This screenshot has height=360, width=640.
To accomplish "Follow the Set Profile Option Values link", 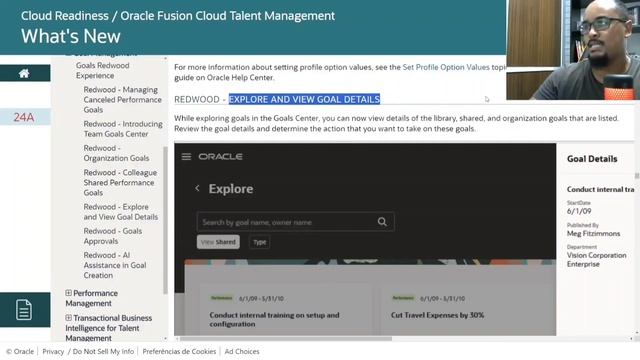I will pos(446,67).
